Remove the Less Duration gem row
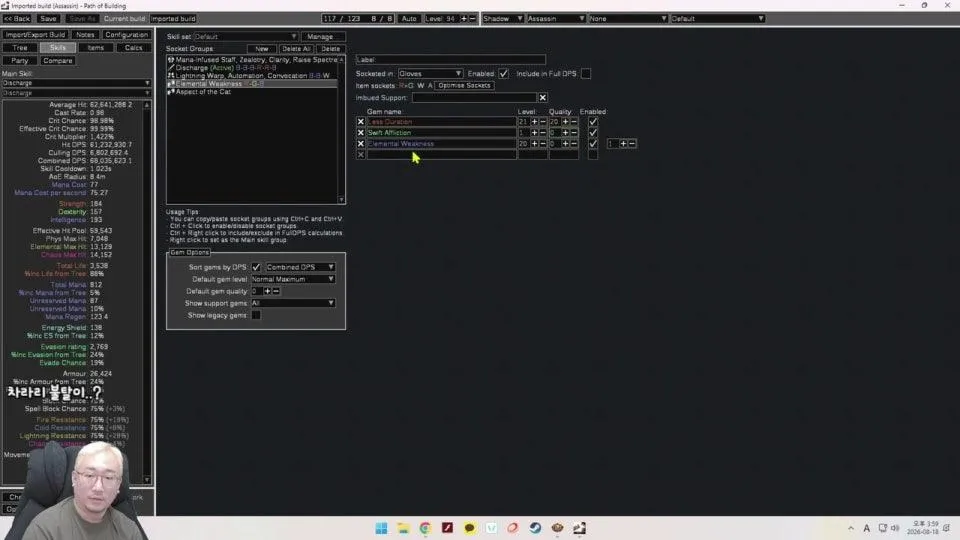The image size is (960, 540). coord(361,122)
